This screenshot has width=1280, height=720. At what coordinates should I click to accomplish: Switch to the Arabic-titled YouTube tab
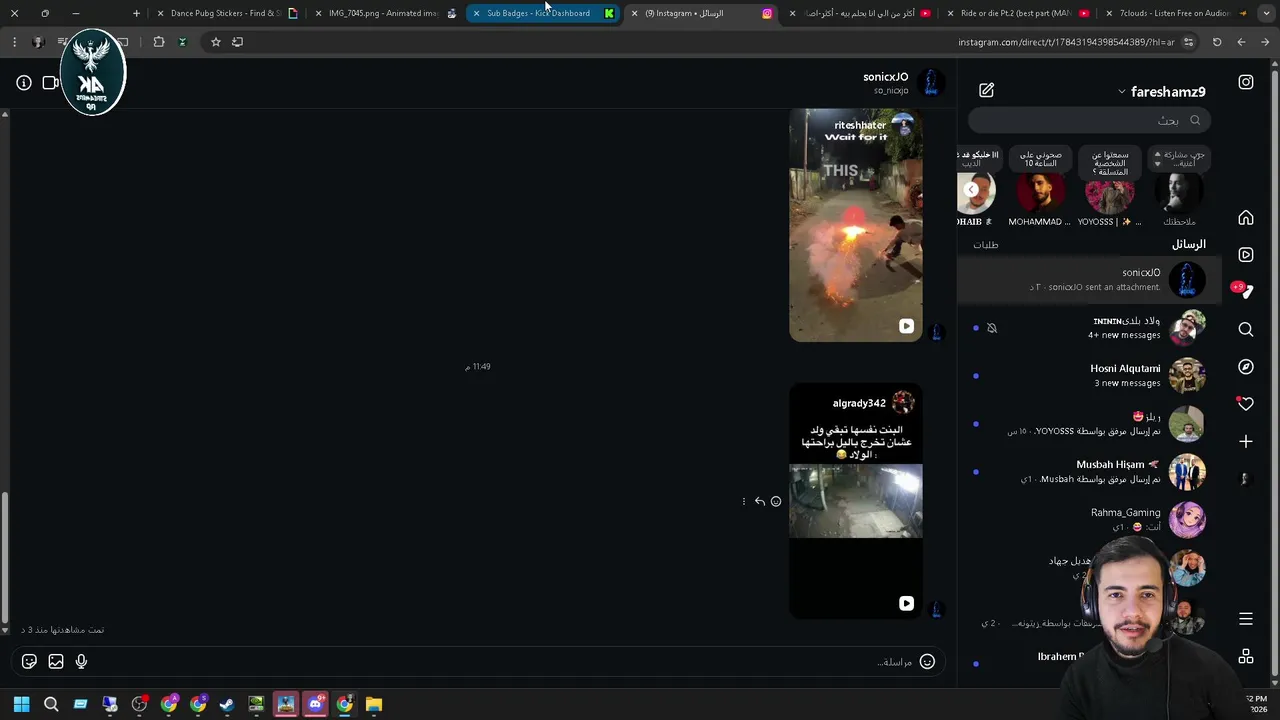pyautogui.click(x=861, y=13)
